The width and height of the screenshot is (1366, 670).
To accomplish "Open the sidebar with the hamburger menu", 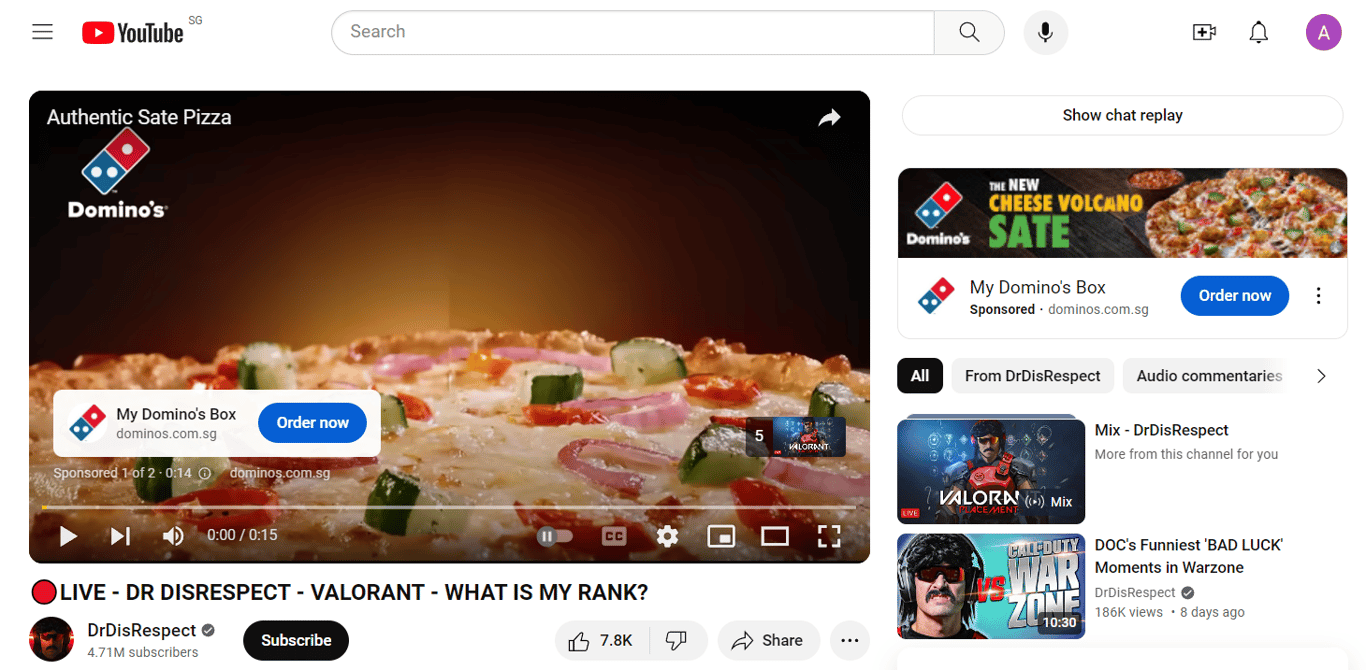I will (x=42, y=31).
